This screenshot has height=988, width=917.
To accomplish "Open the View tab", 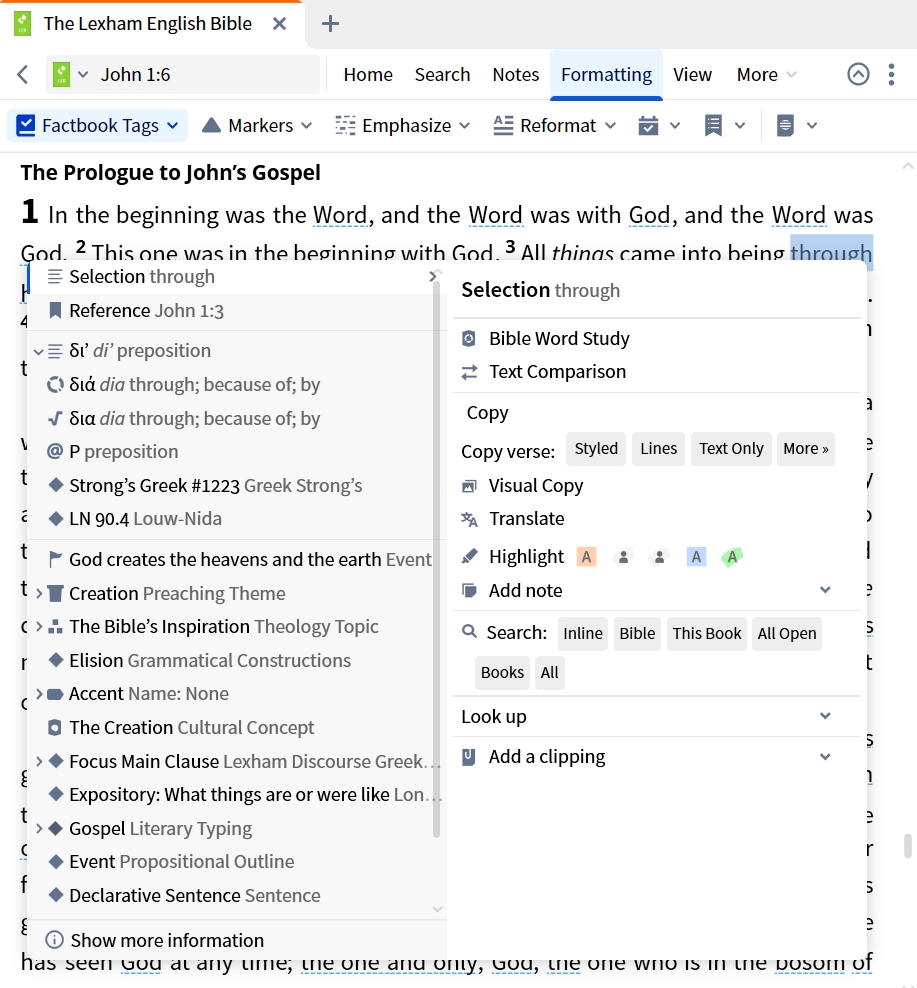I will (692, 74).
